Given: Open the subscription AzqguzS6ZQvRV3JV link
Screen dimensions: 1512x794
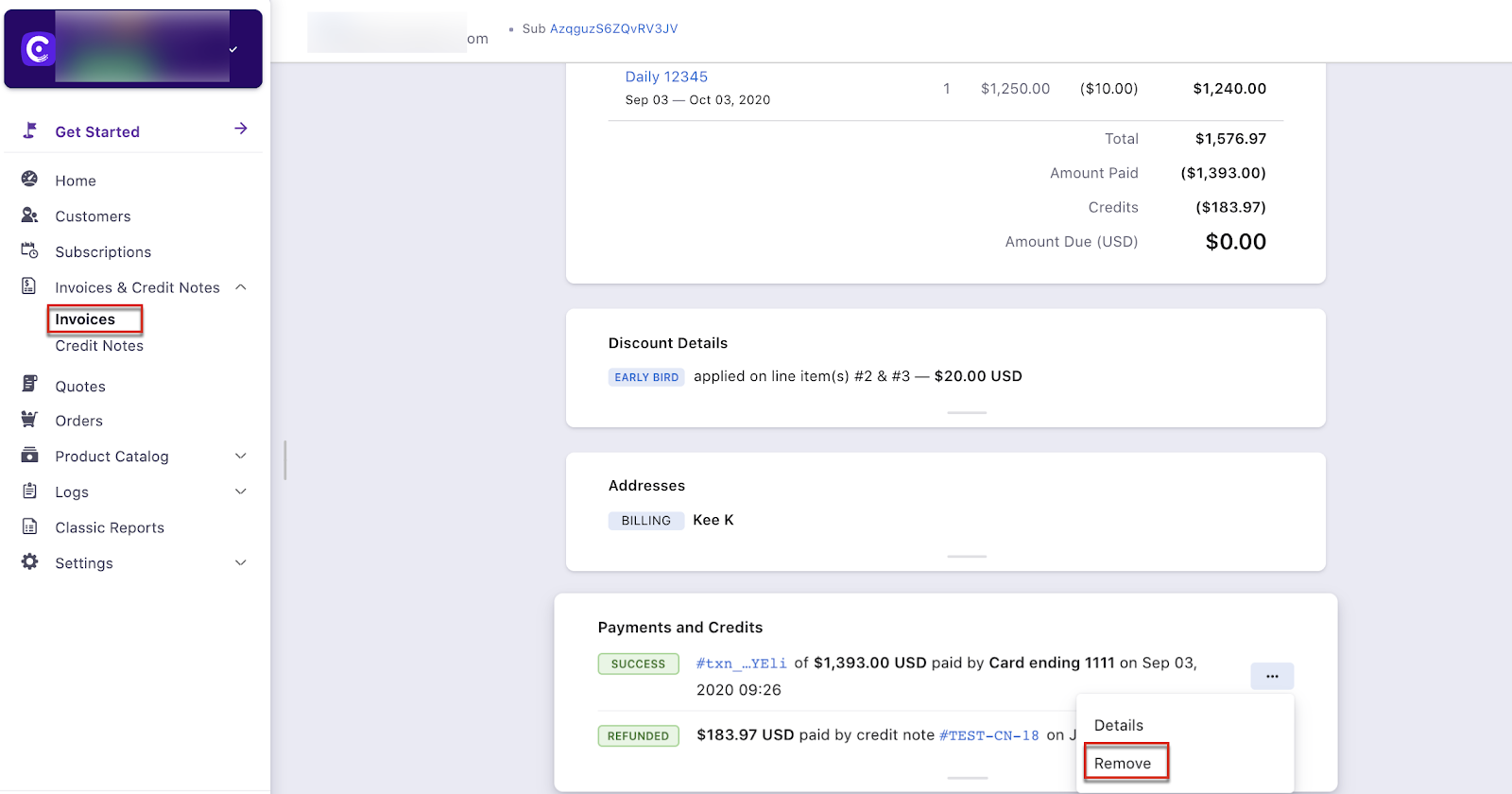Looking at the screenshot, I should coord(614,28).
